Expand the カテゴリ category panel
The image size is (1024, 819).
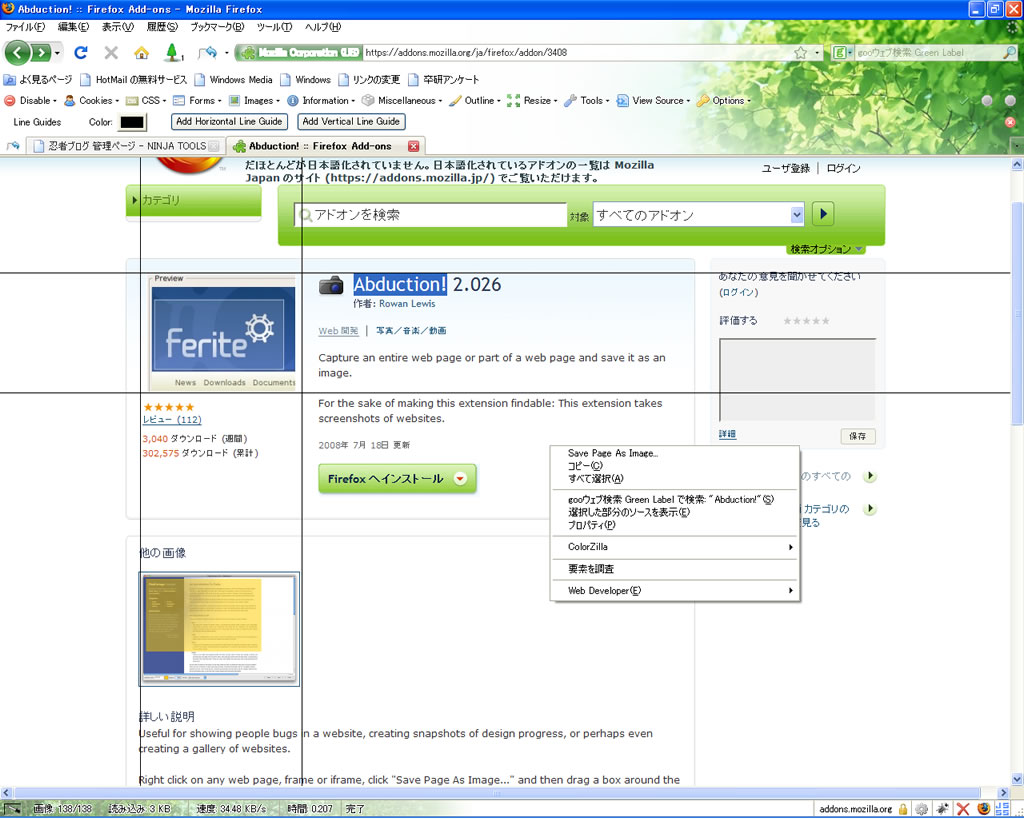pyautogui.click(x=193, y=200)
